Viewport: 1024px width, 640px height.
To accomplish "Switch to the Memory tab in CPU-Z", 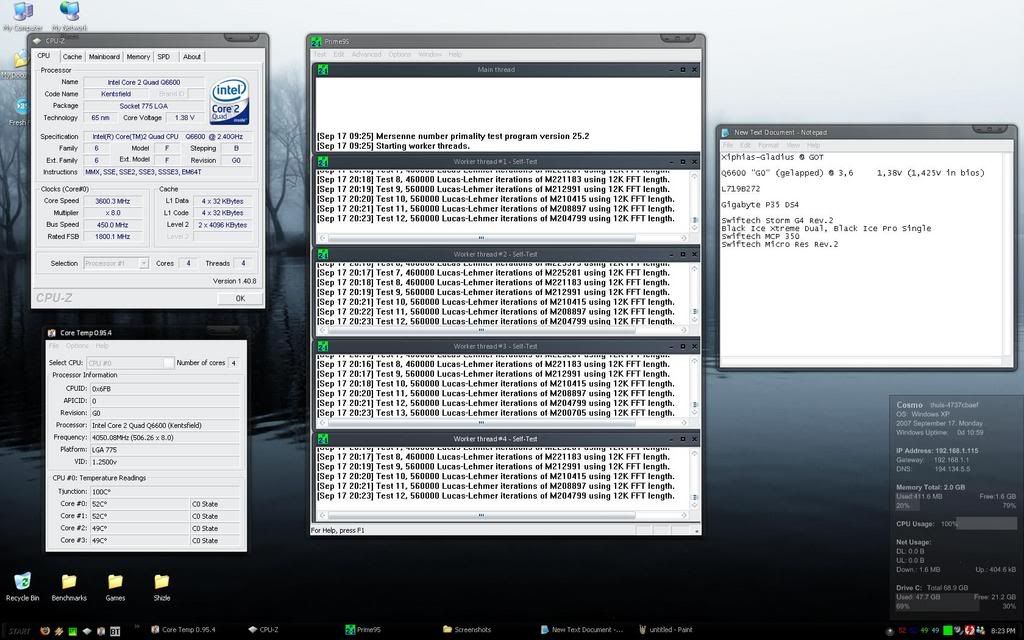I will click(138, 57).
